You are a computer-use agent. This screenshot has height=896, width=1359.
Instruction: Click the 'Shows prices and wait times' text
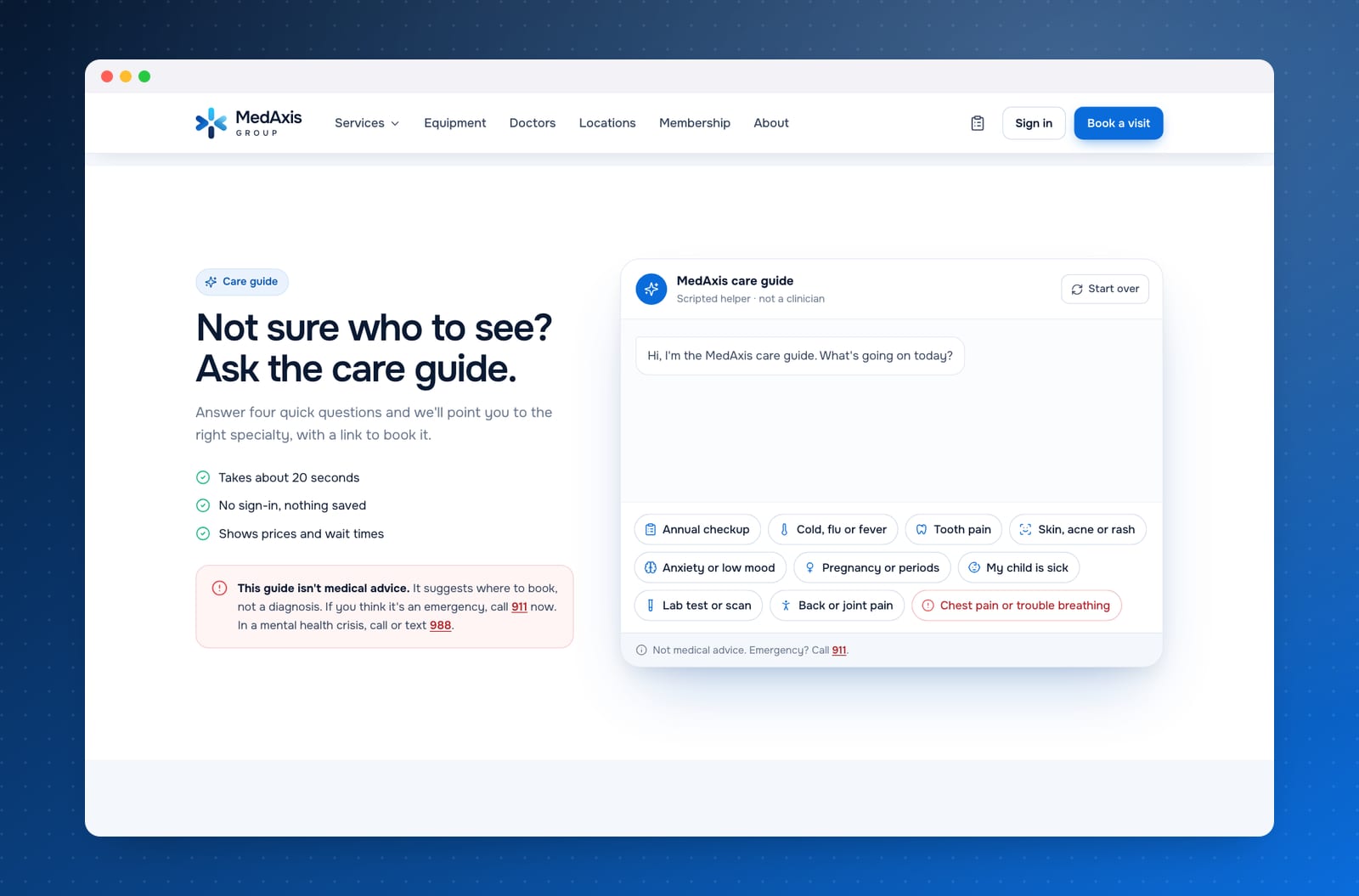coord(301,534)
